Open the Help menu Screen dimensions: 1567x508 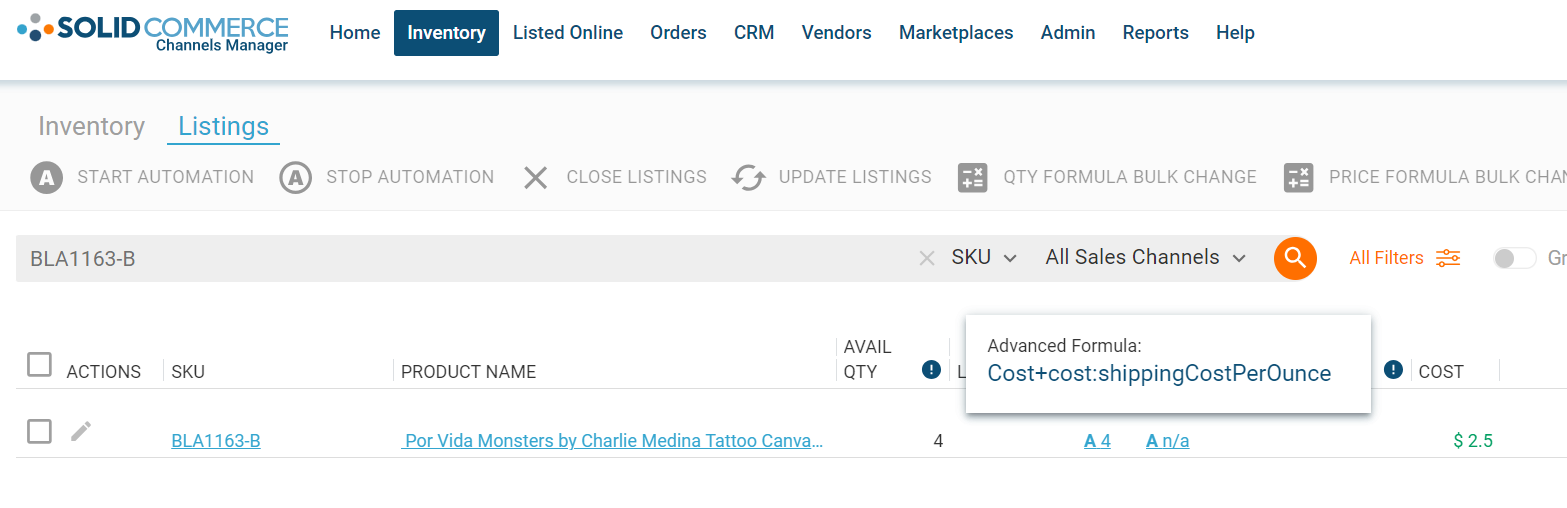click(1235, 33)
